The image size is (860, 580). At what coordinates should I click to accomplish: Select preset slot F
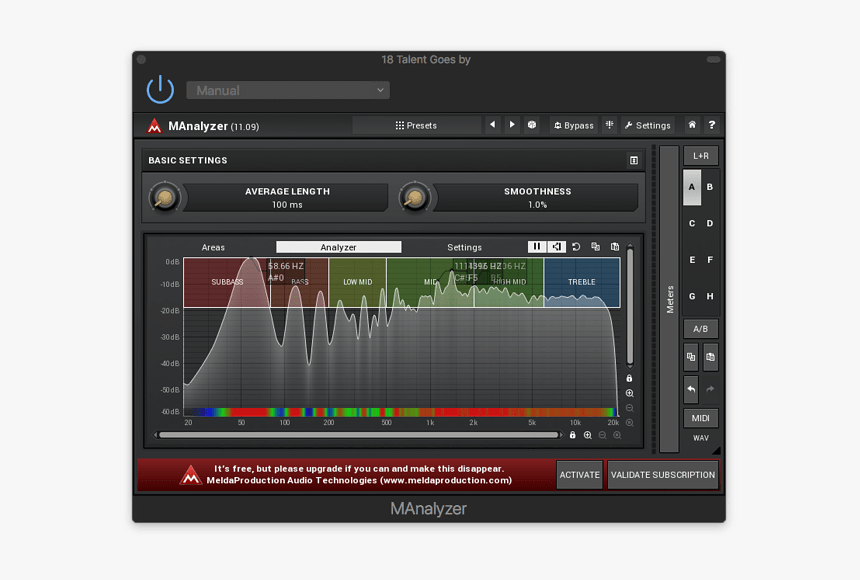click(710, 260)
